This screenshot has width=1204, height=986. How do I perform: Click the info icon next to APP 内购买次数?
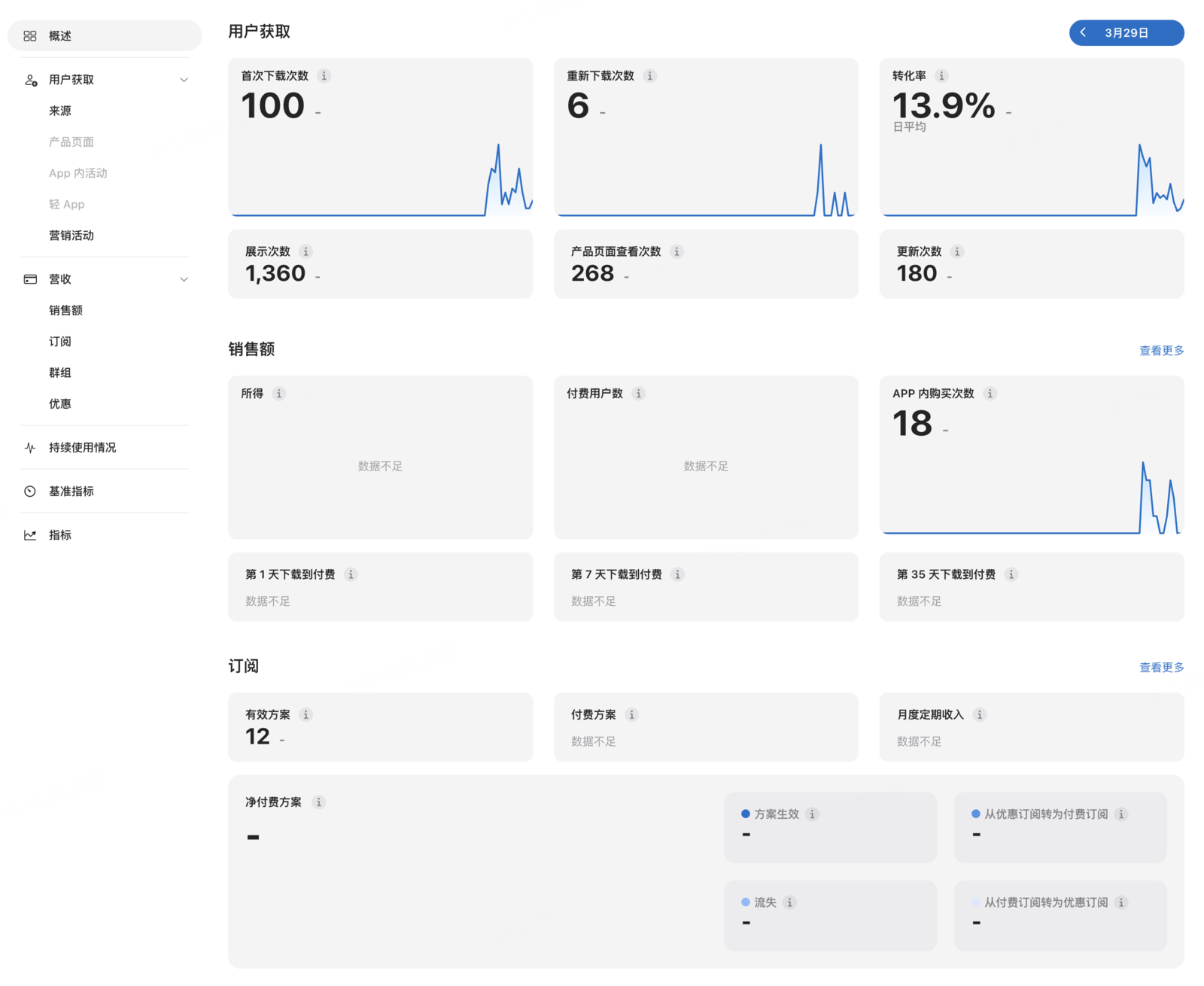tap(990, 393)
